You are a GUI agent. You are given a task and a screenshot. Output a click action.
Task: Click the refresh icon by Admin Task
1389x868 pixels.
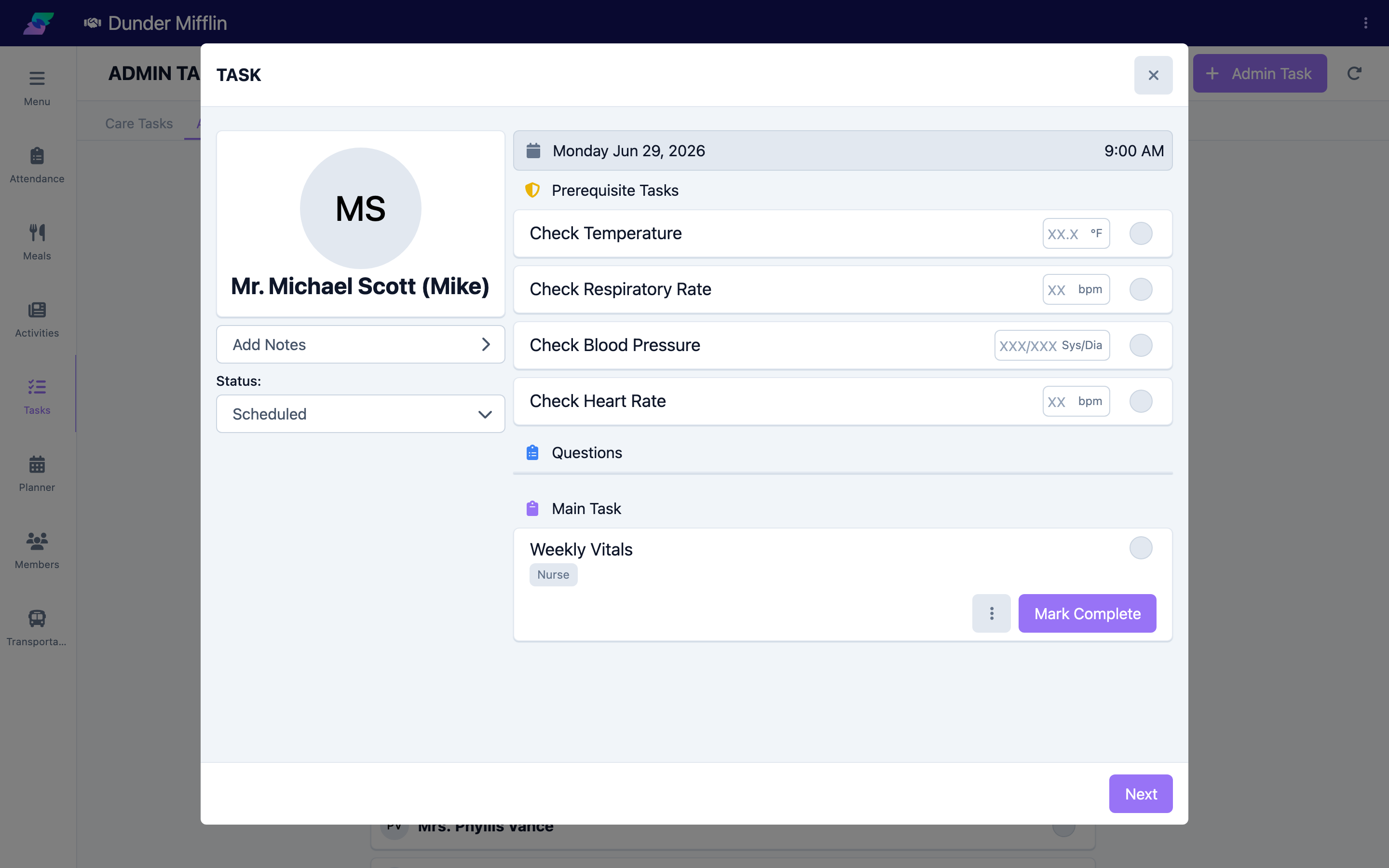[x=1354, y=73]
